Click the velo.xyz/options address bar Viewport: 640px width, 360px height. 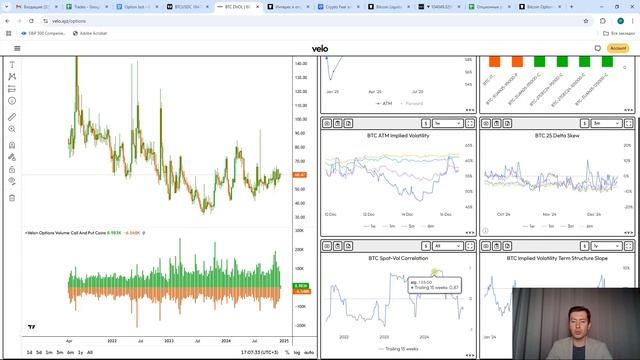(x=310, y=21)
